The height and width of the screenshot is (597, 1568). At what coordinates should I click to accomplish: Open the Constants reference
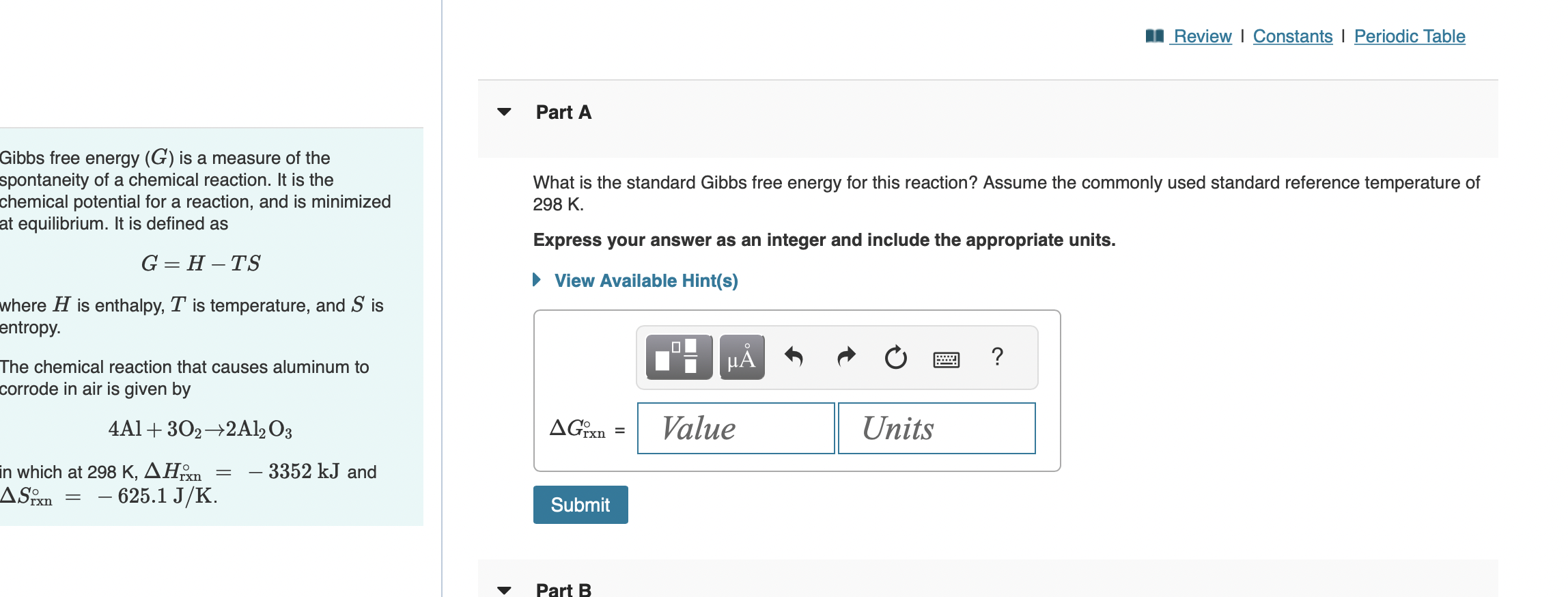[1292, 36]
